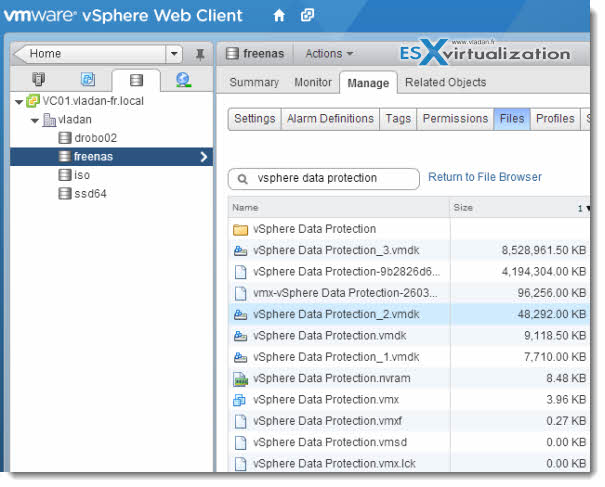Click disk icon of vSphere Data Protection.vmdk
The height and width of the screenshot is (487, 605).
[240, 336]
